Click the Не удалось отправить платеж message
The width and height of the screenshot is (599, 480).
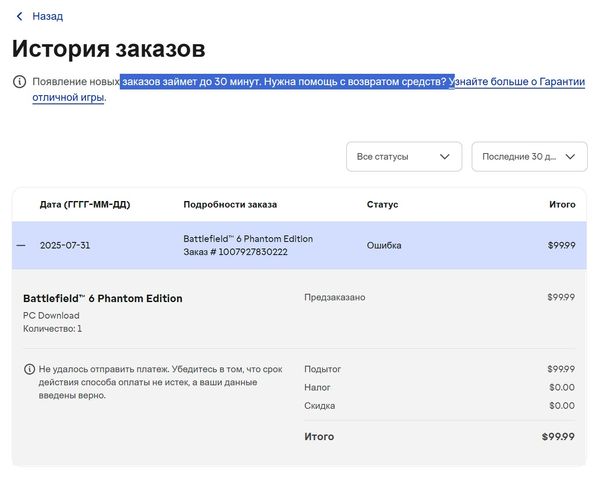160,382
